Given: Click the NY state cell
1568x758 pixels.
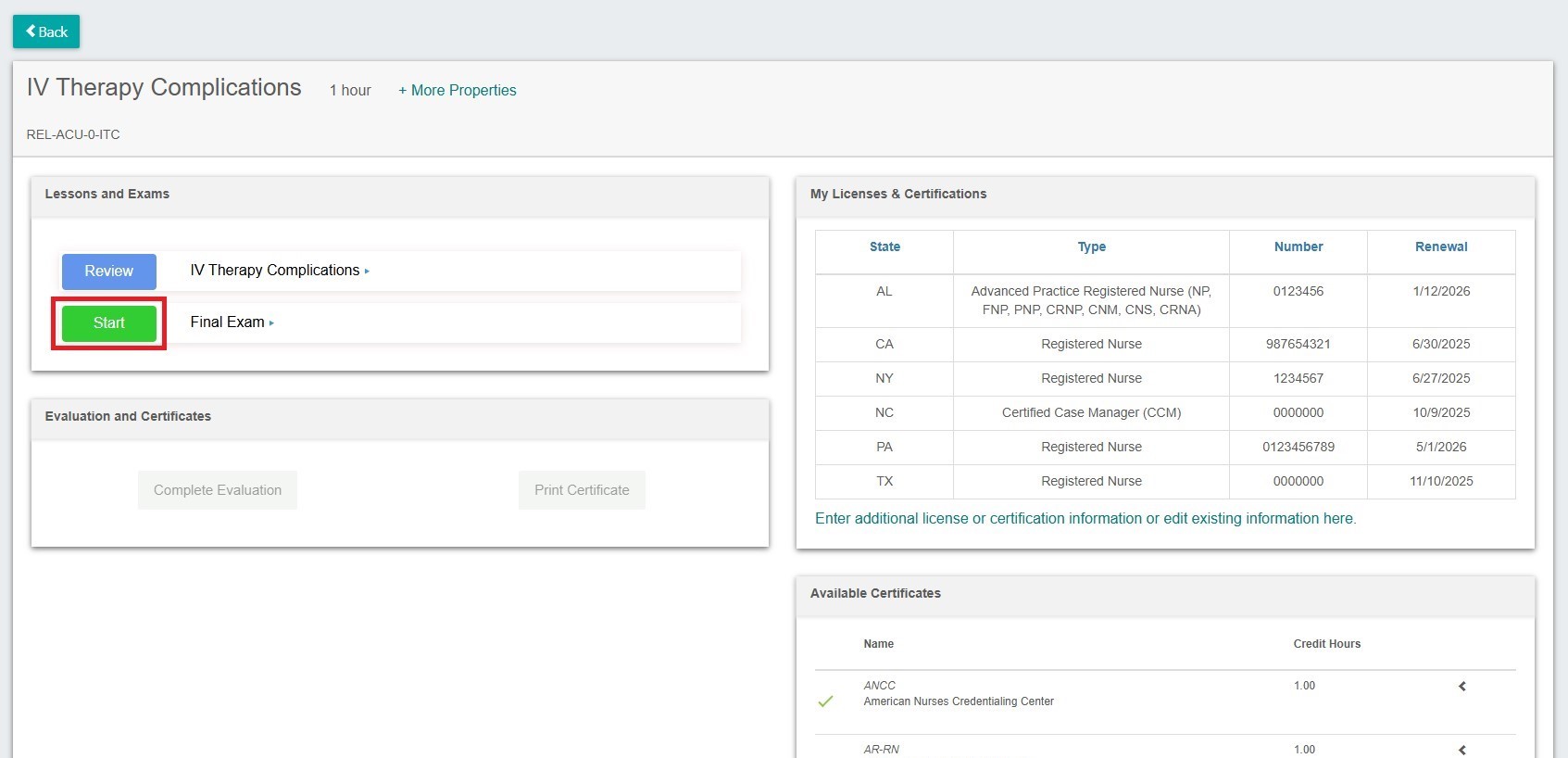Looking at the screenshot, I should [x=884, y=378].
